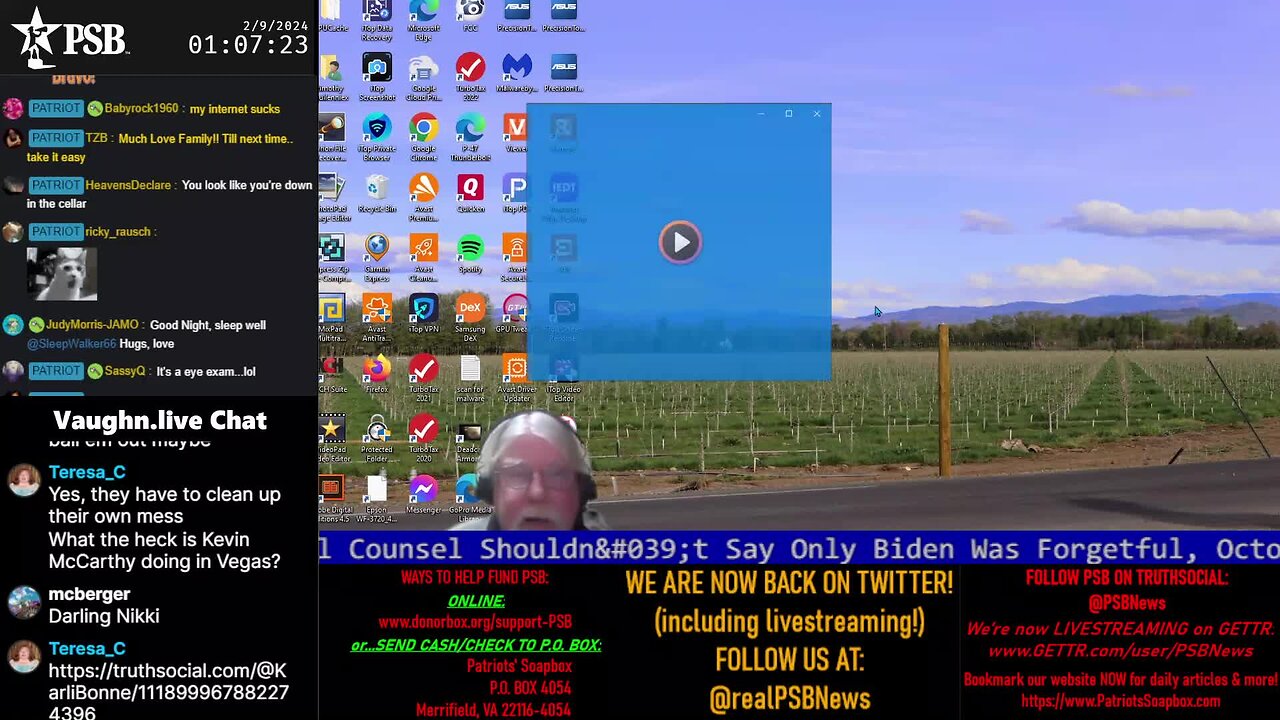Open the Samsung DeX shortcut
This screenshot has width=1280, height=720.
click(470, 318)
